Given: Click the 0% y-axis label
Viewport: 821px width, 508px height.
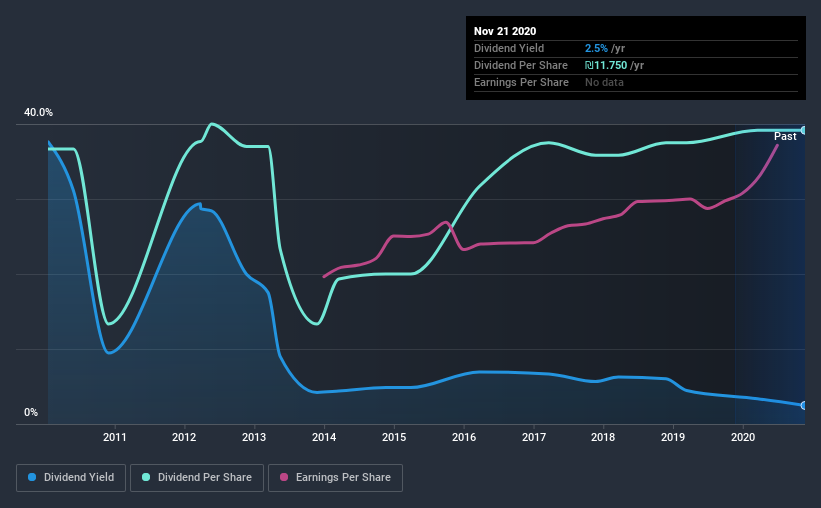Looking at the screenshot, I should 31,413.
